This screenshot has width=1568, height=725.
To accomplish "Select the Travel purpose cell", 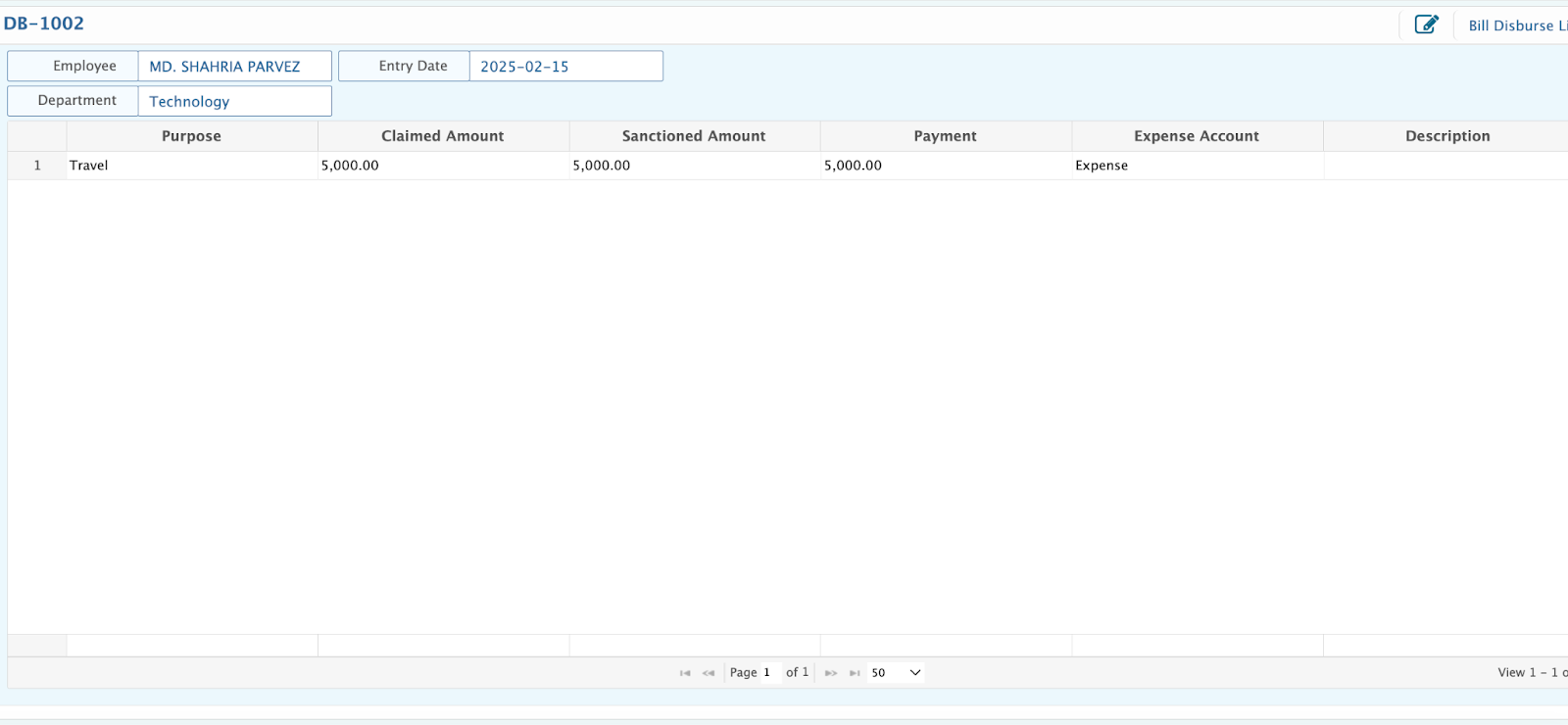I will (x=191, y=166).
